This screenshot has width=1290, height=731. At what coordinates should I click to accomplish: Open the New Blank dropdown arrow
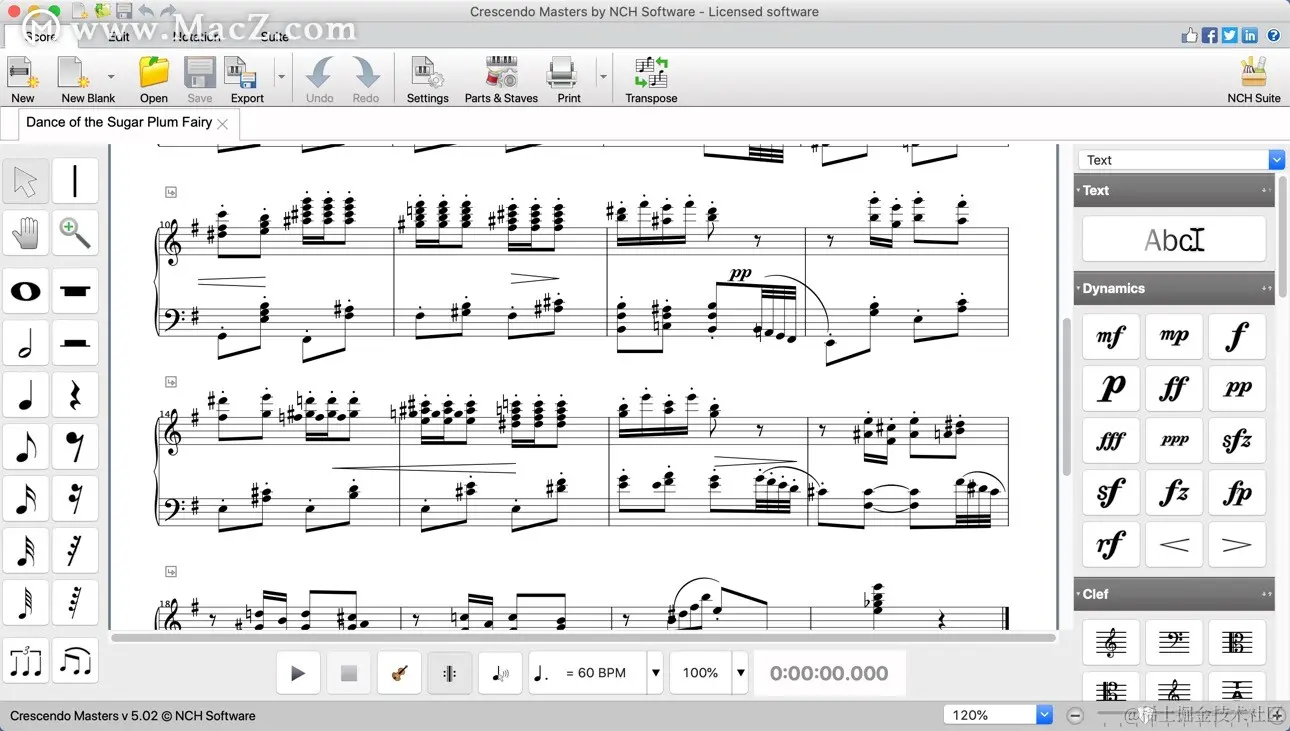(x=111, y=77)
